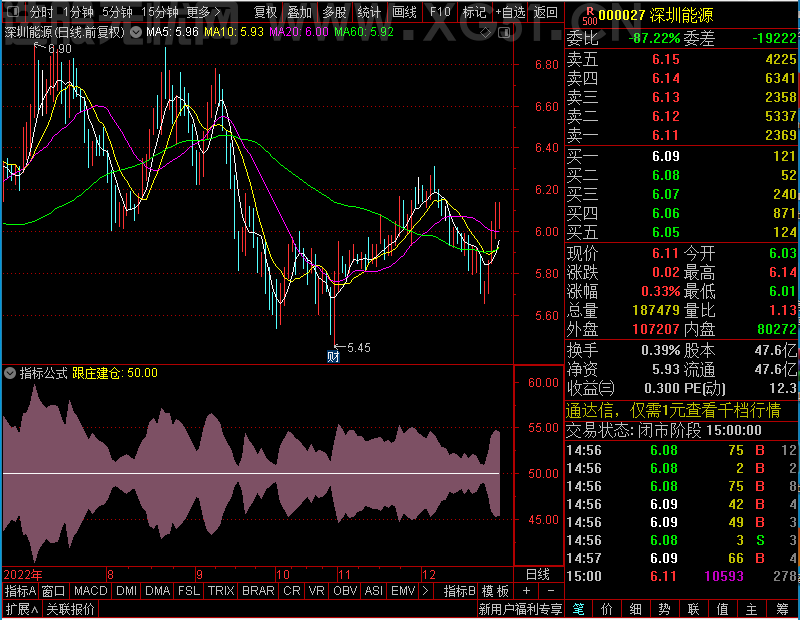Viewport: 800px width, 620px height.
Task: Switch indicator to BRAR
Action: tap(258, 591)
